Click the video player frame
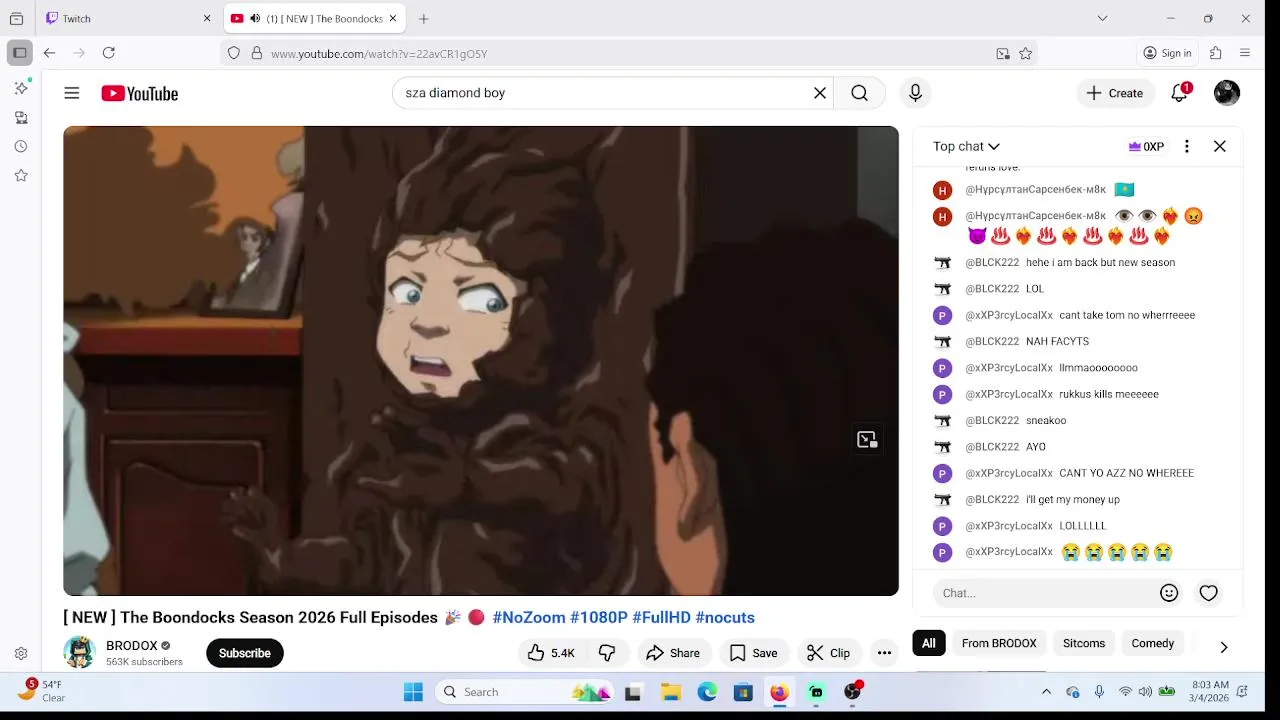This screenshot has width=1280, height=720. pyautogui.click(x=481, y=361)
